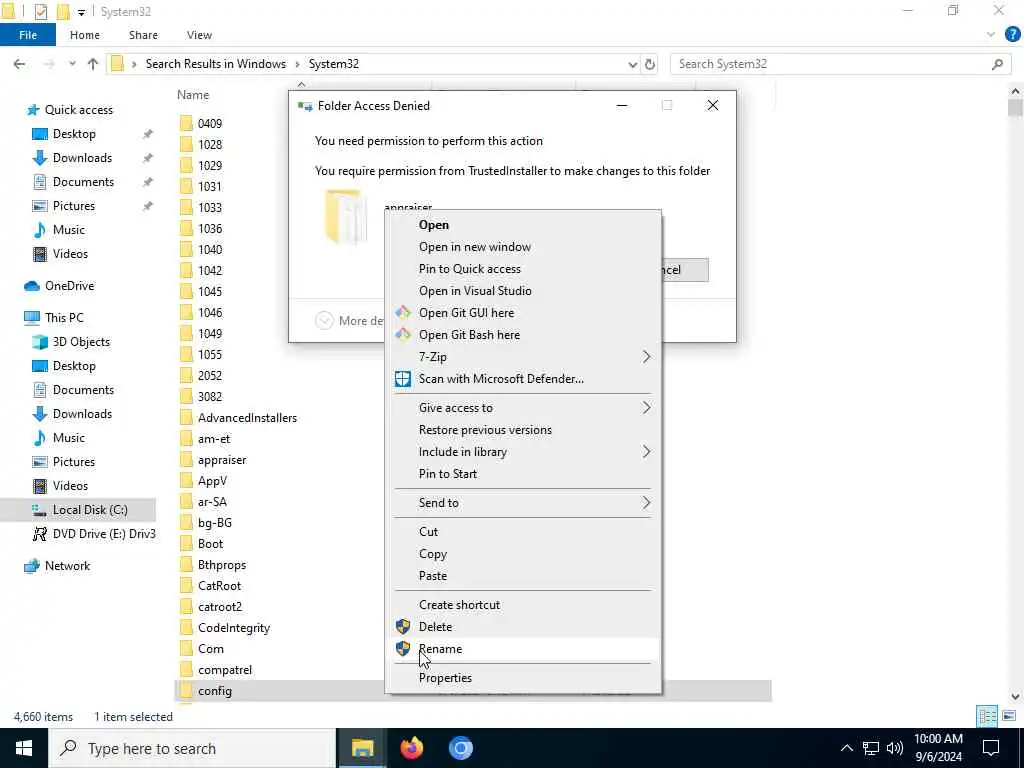Choose Paste in the context menu
This screenshot has width=1024, height=768.
[x=432, y=576]
